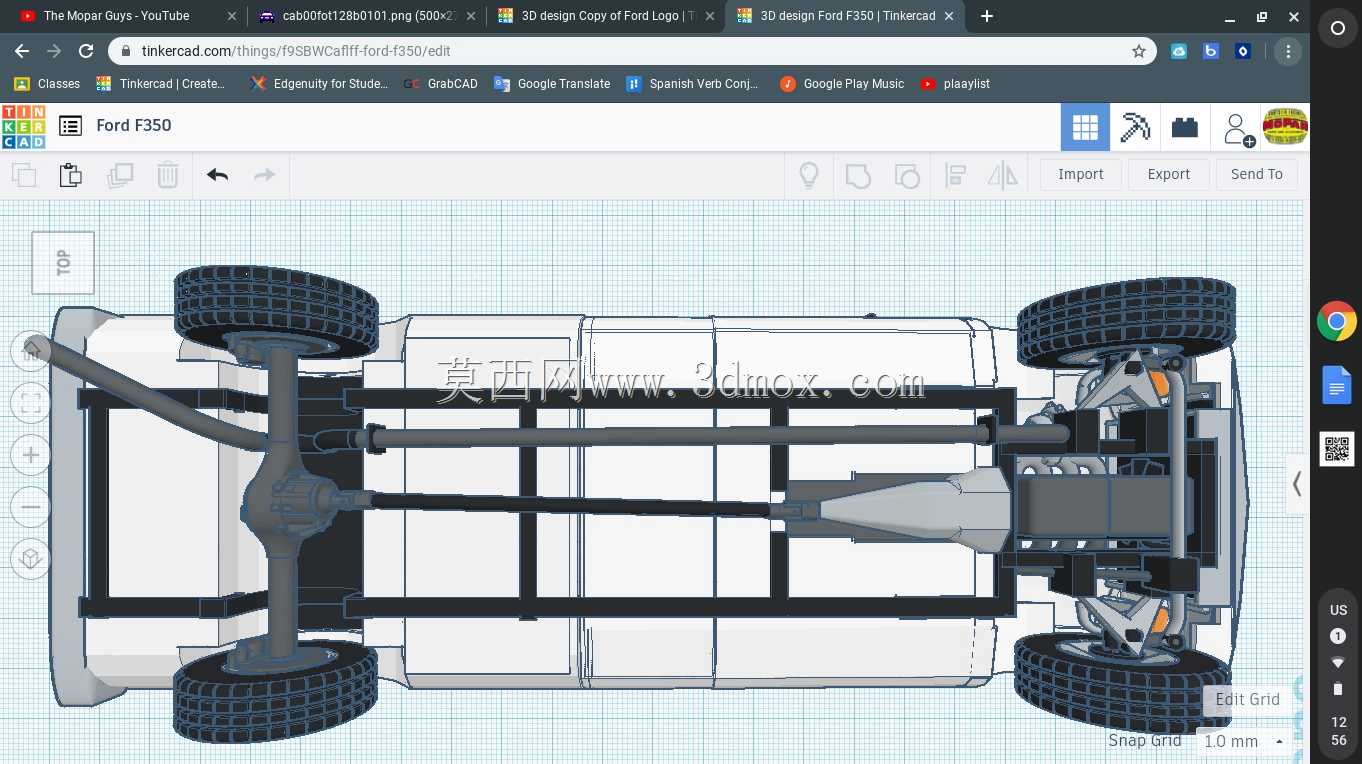Click the Ungroup shapes icon
This screenshot has height=764, width=1362.
[x=906, y=175]
